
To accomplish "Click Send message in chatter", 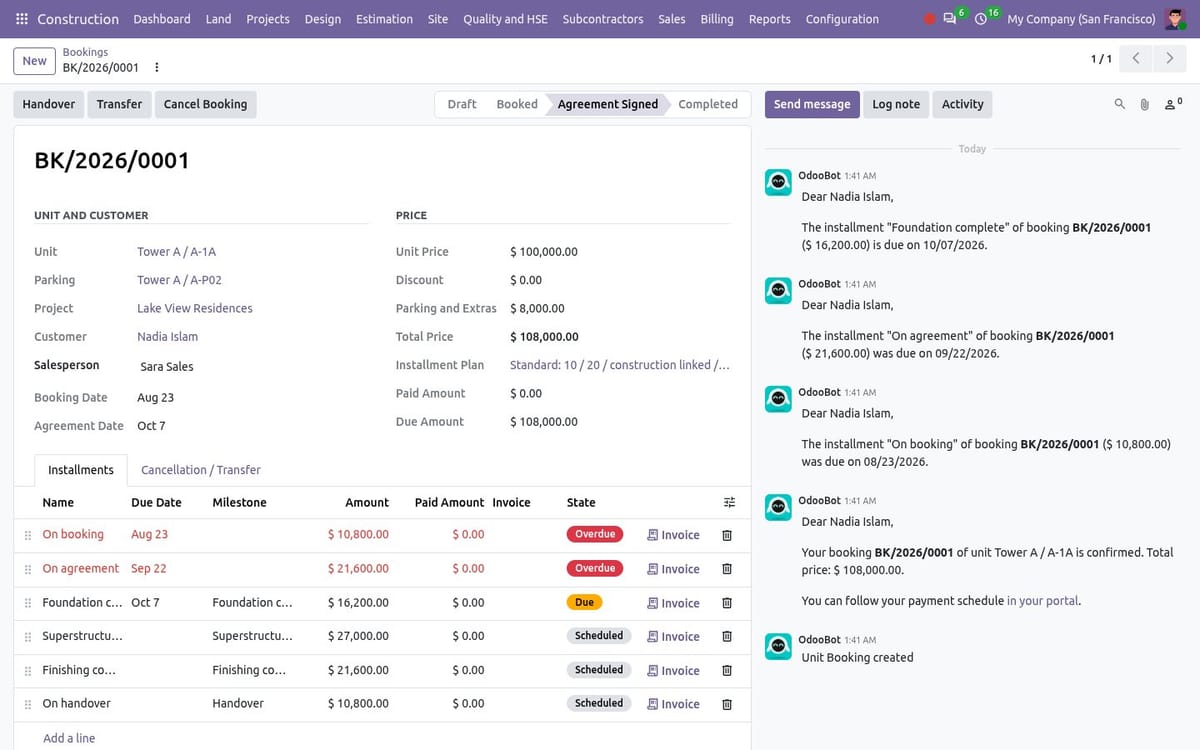I will (812, 104).
